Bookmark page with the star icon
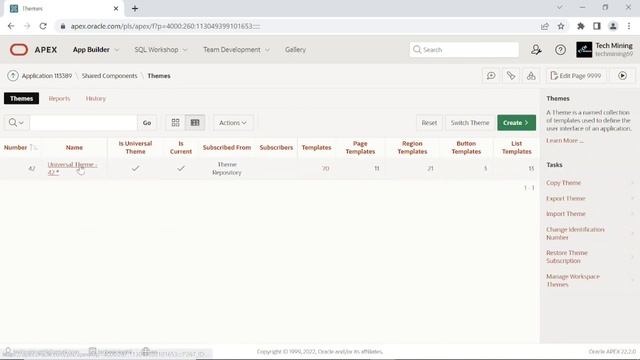The width and height of the screenshot is (640, 360). click(x=561, y=26)
